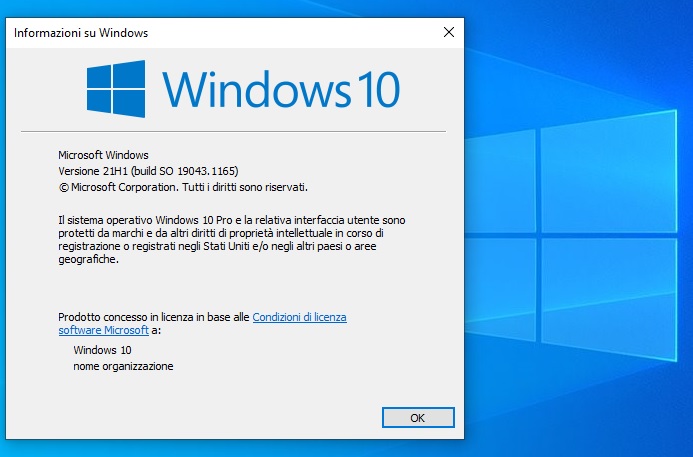Close the Informazioni su Windows dialog
The image size is (693, 457).
[x=449, y=32]
